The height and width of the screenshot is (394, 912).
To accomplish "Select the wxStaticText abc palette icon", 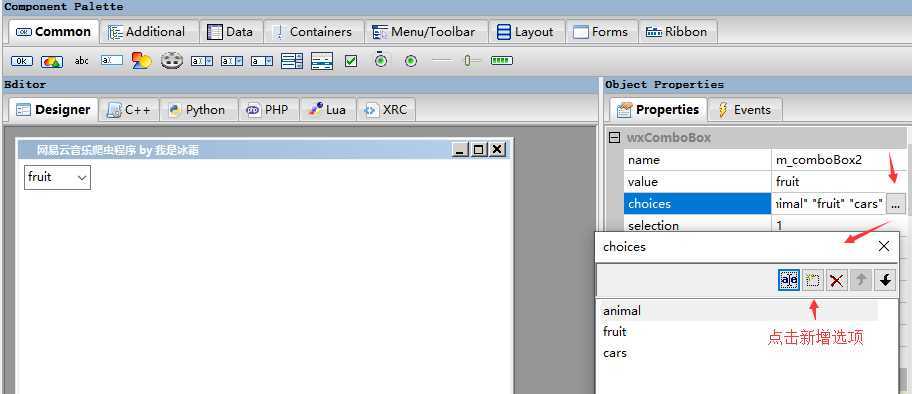I will pos(81,61).
